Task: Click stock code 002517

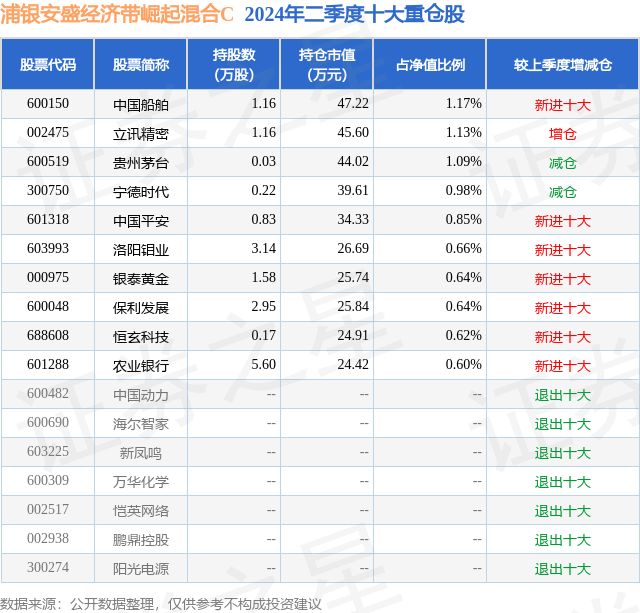Action: [x=48, y=509]
